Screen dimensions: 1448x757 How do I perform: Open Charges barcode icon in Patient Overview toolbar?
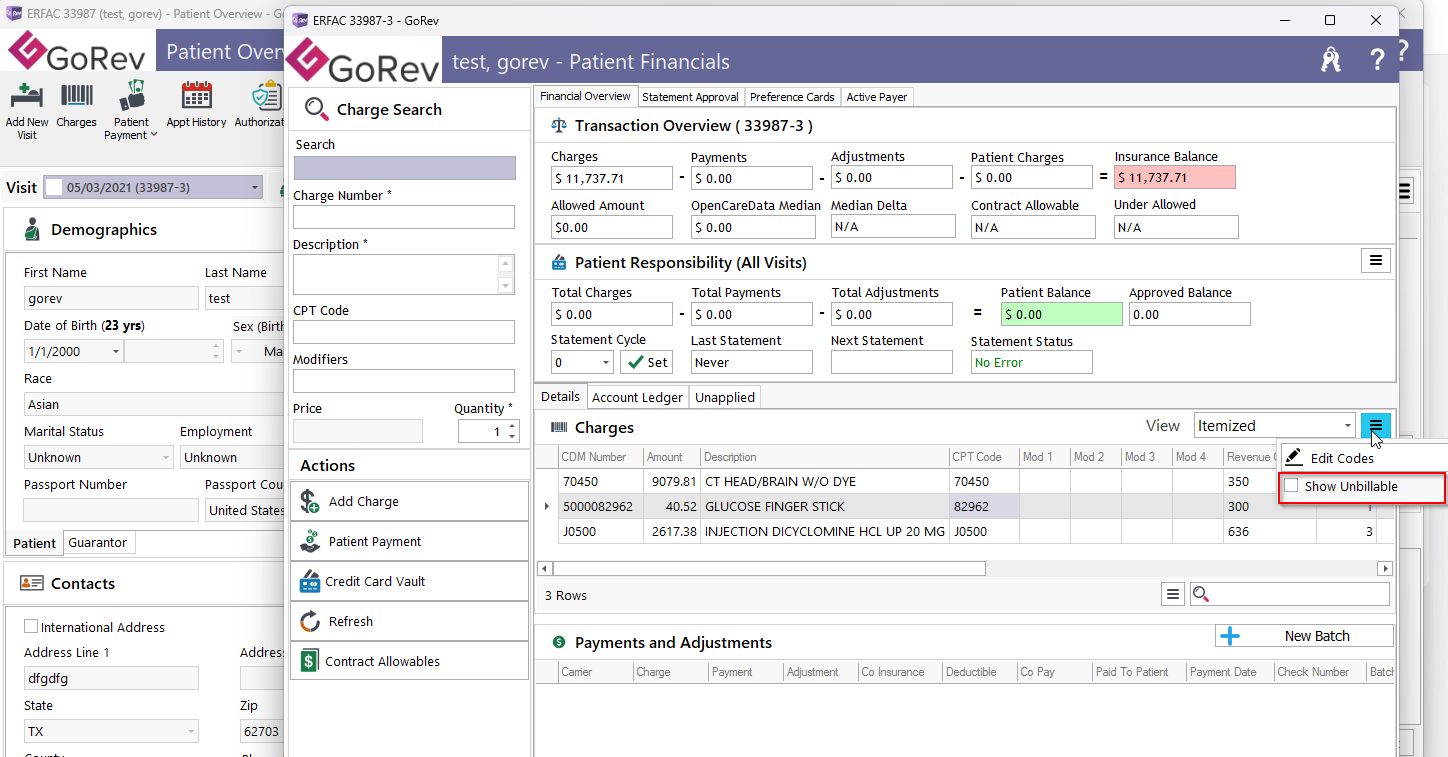coord(77,97)
